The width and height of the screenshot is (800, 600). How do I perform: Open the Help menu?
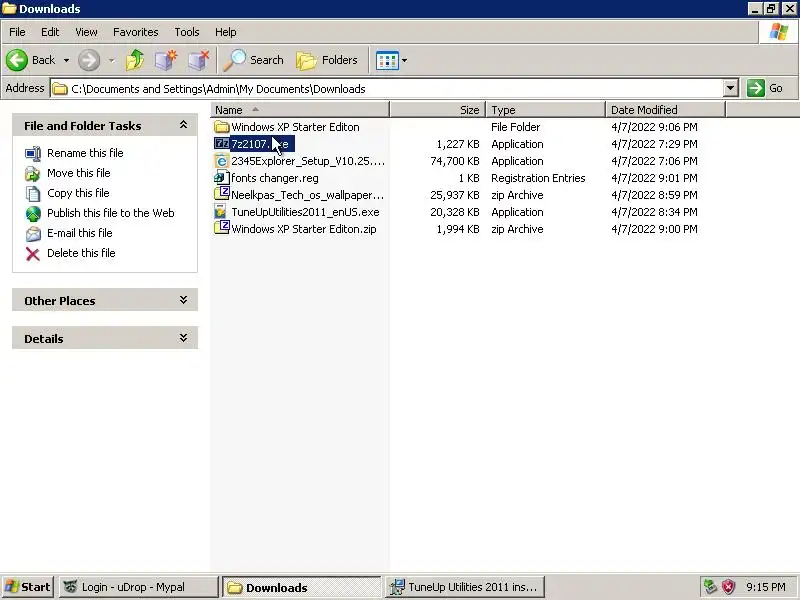pos(226,32)
